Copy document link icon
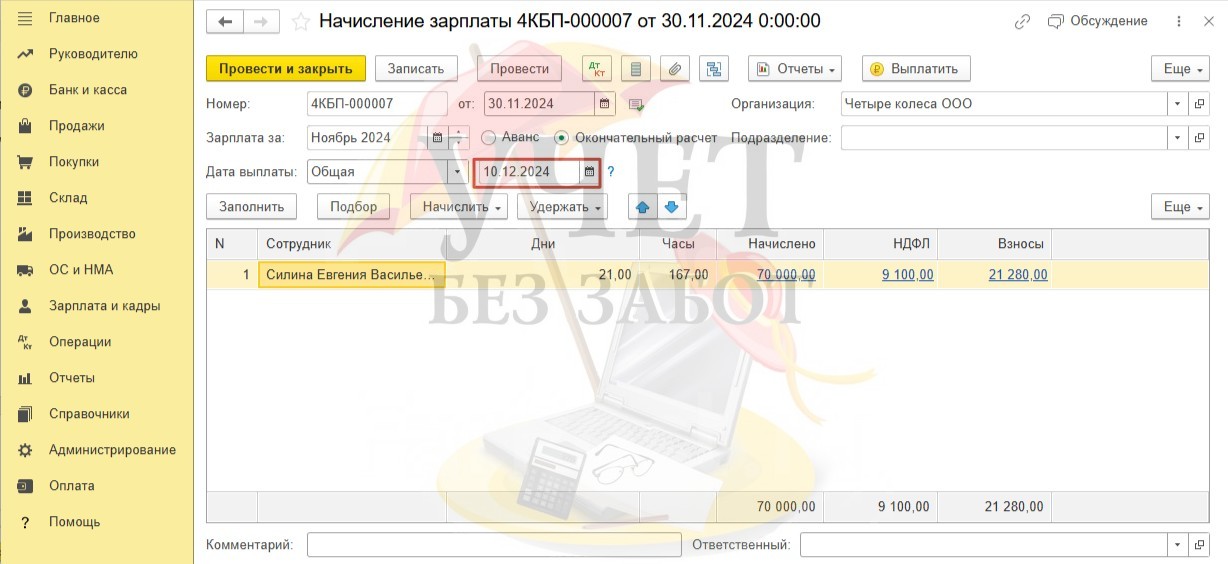The width and height of the screenshot is (1228, 564). tap(1022, 21)
